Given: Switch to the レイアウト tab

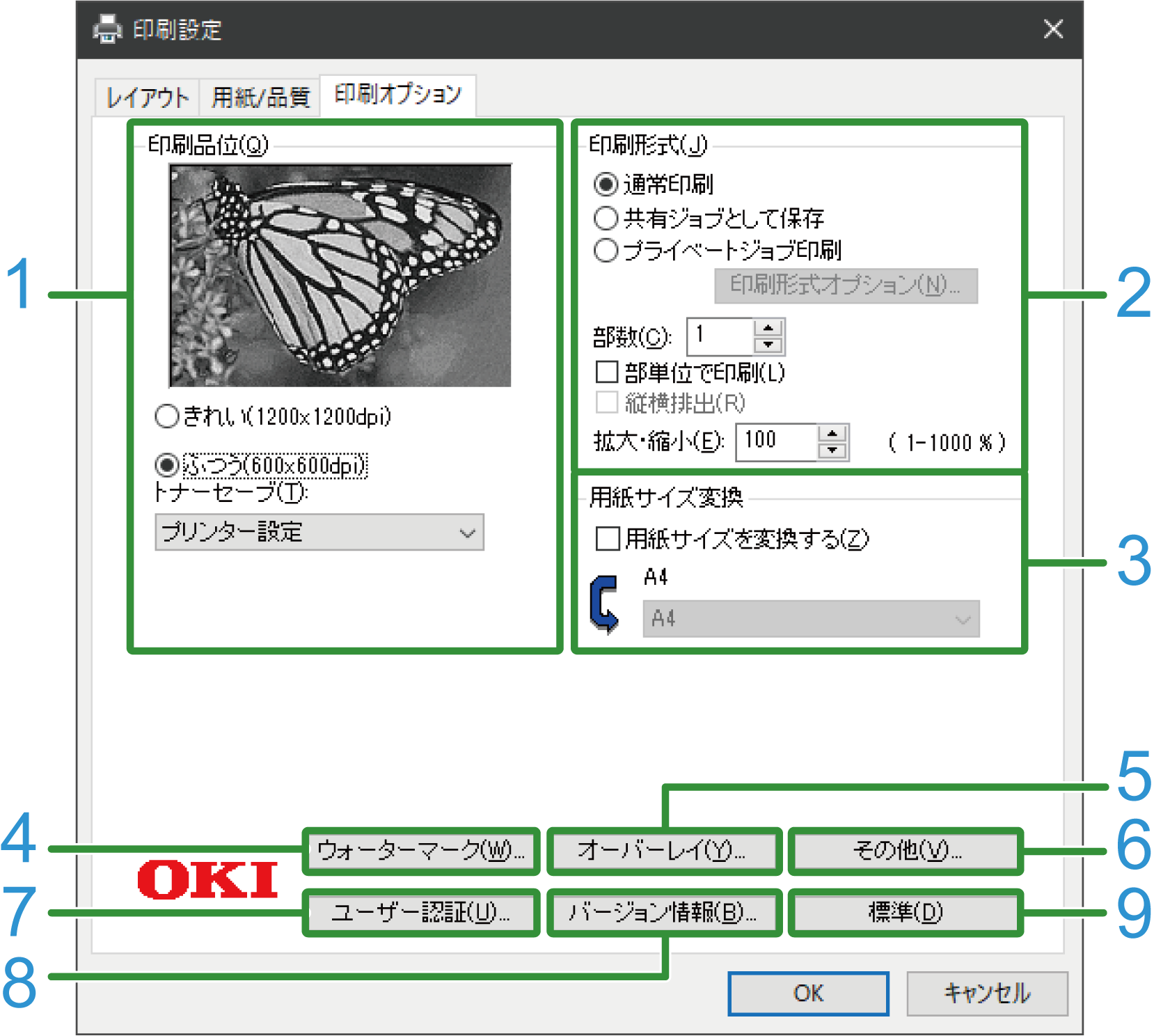Looking at the screenshot, I should pyautogui.click(x=148, y=97).
